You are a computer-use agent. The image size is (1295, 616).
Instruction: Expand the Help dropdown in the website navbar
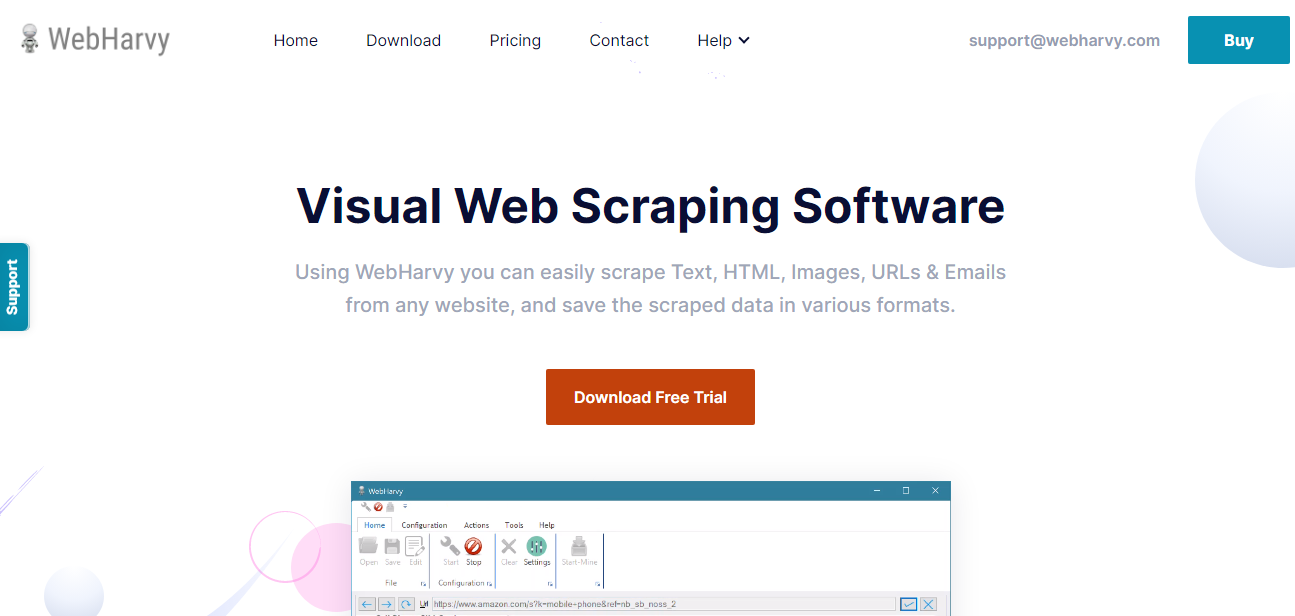click(722, 40)
